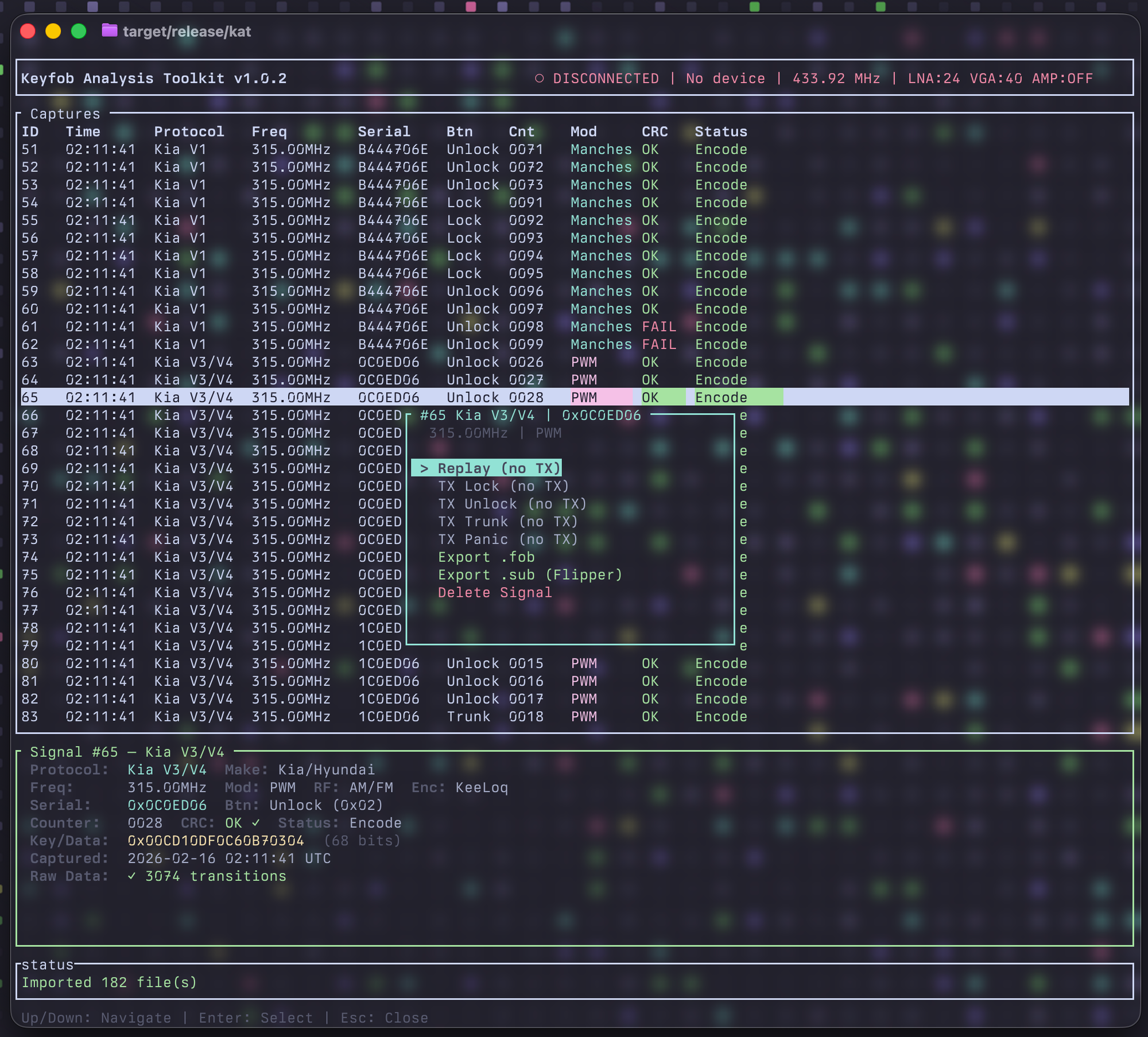Select capture row 51 Kia V1
This screenshot has height=1037, width=1148.
(180, 150)
